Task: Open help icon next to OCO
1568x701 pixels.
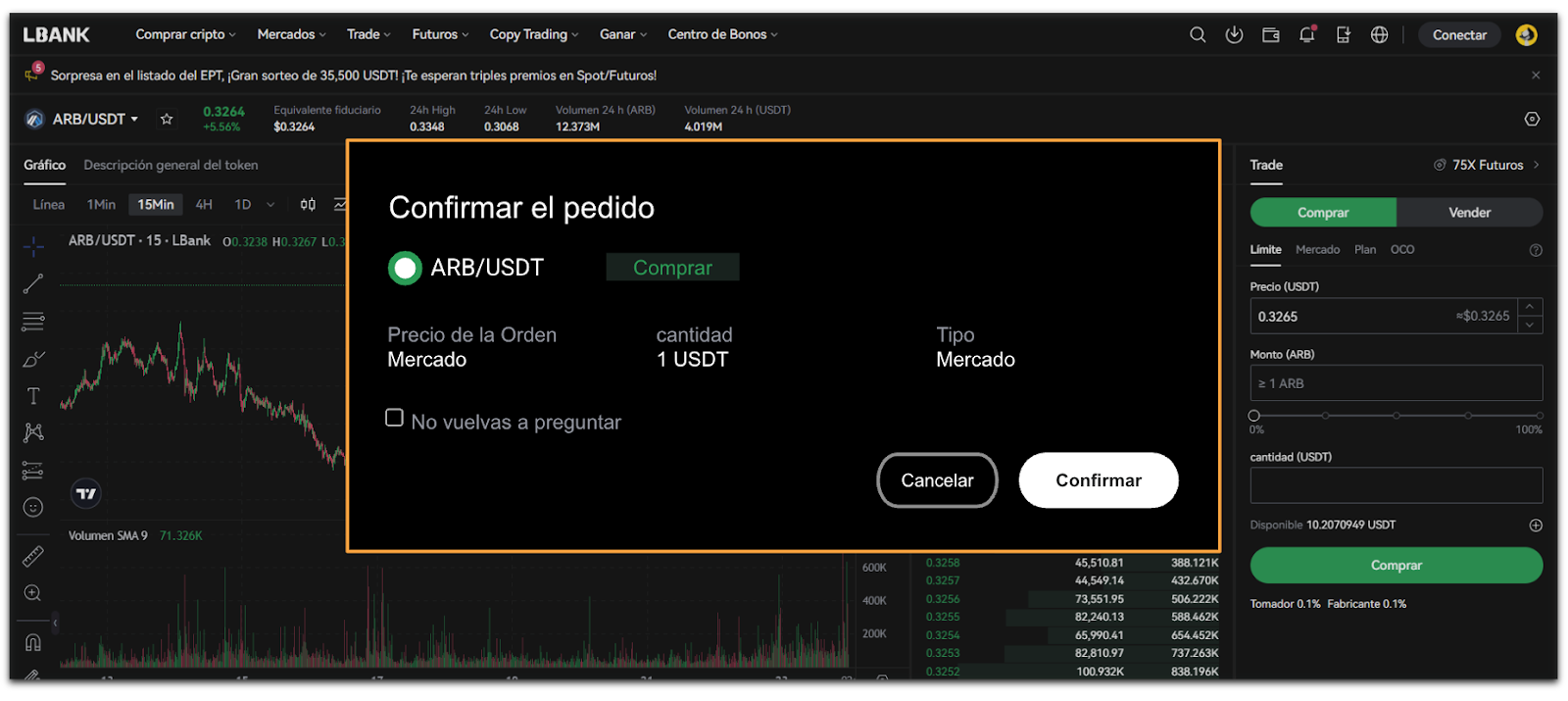Action: click(1536, 250)
